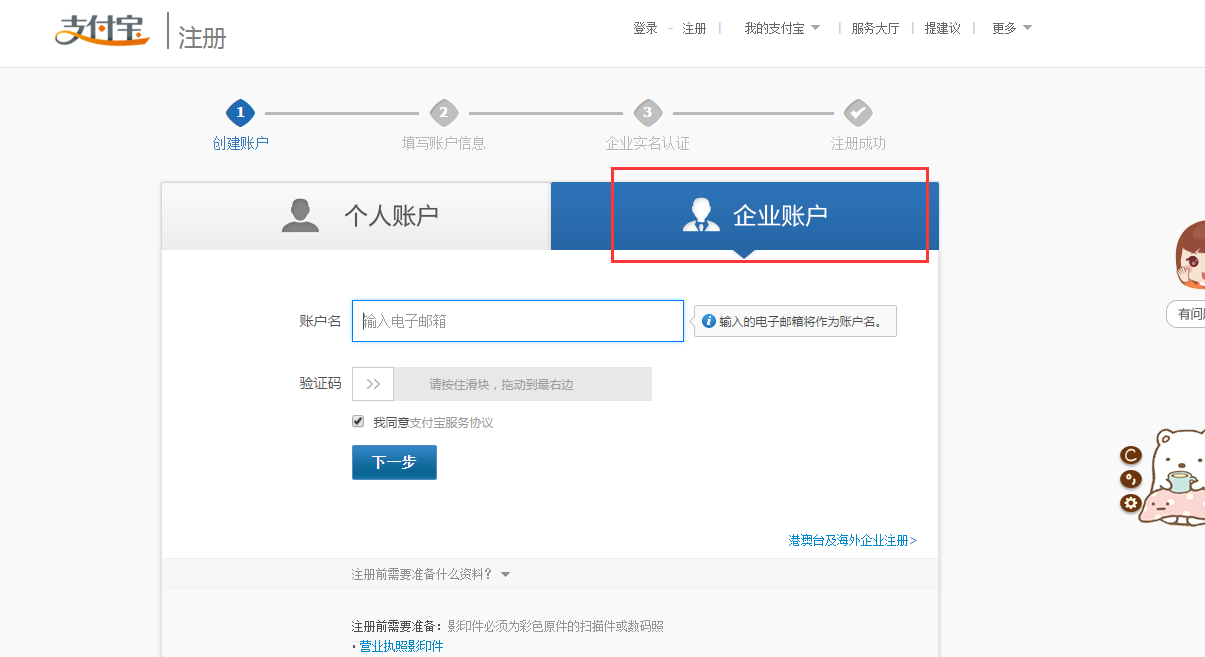
Task: Open 营业执照影印件 link
Action: pyautogui.click(x=401, y=646)
